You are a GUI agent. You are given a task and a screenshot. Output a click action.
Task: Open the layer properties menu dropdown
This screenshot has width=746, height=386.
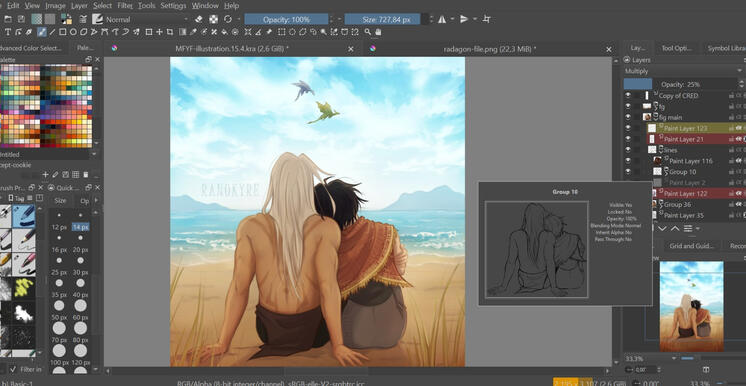689,228
